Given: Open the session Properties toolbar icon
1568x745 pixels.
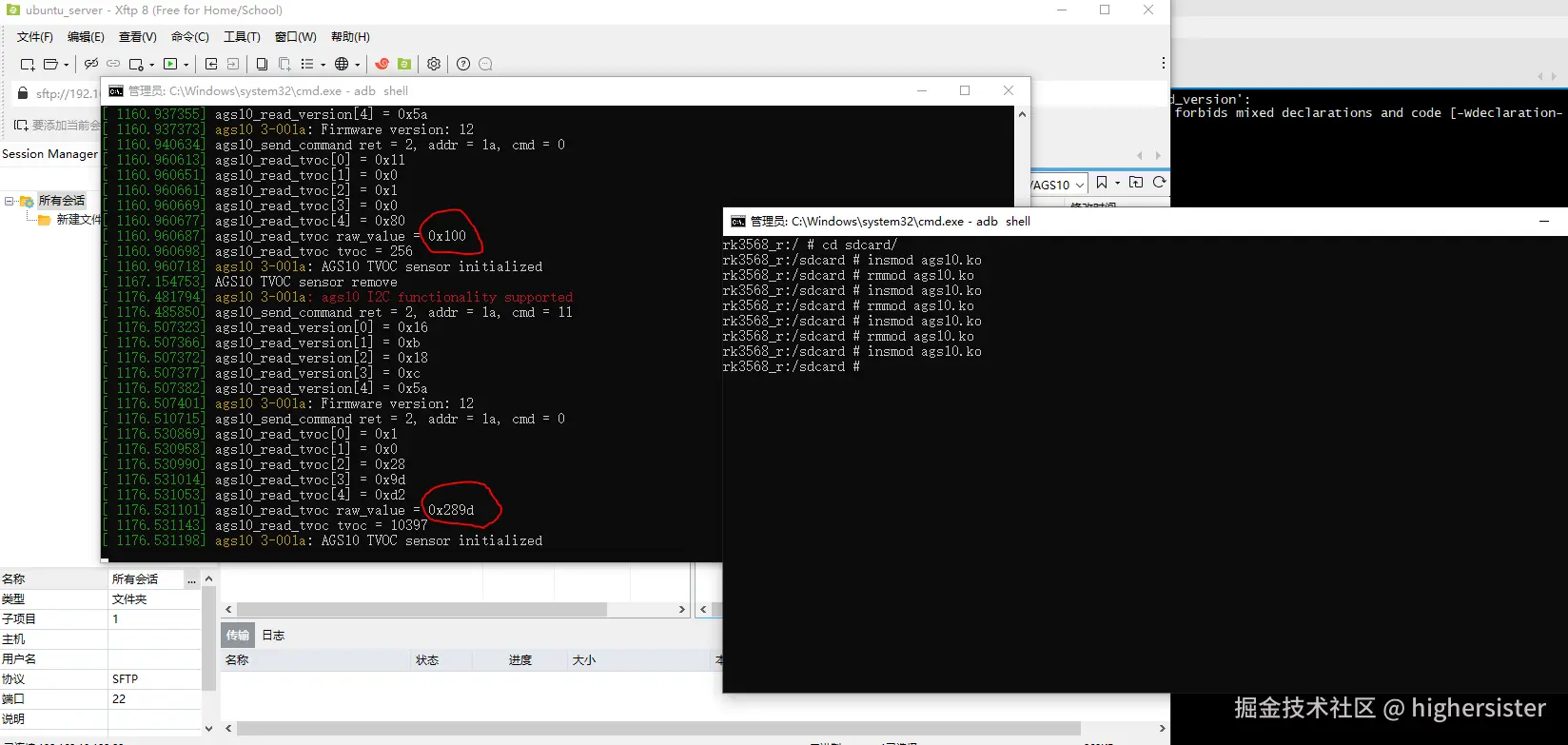Looking at the screenshot, I should 137,64.
